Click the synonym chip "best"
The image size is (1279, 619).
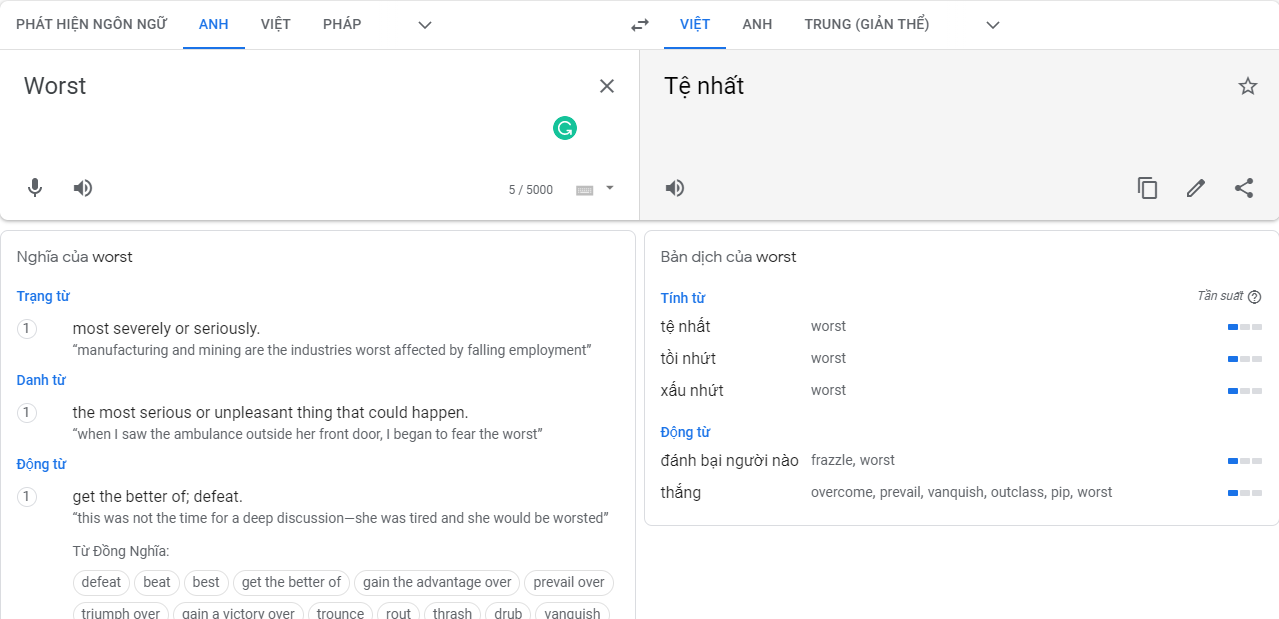pos(206,582)
